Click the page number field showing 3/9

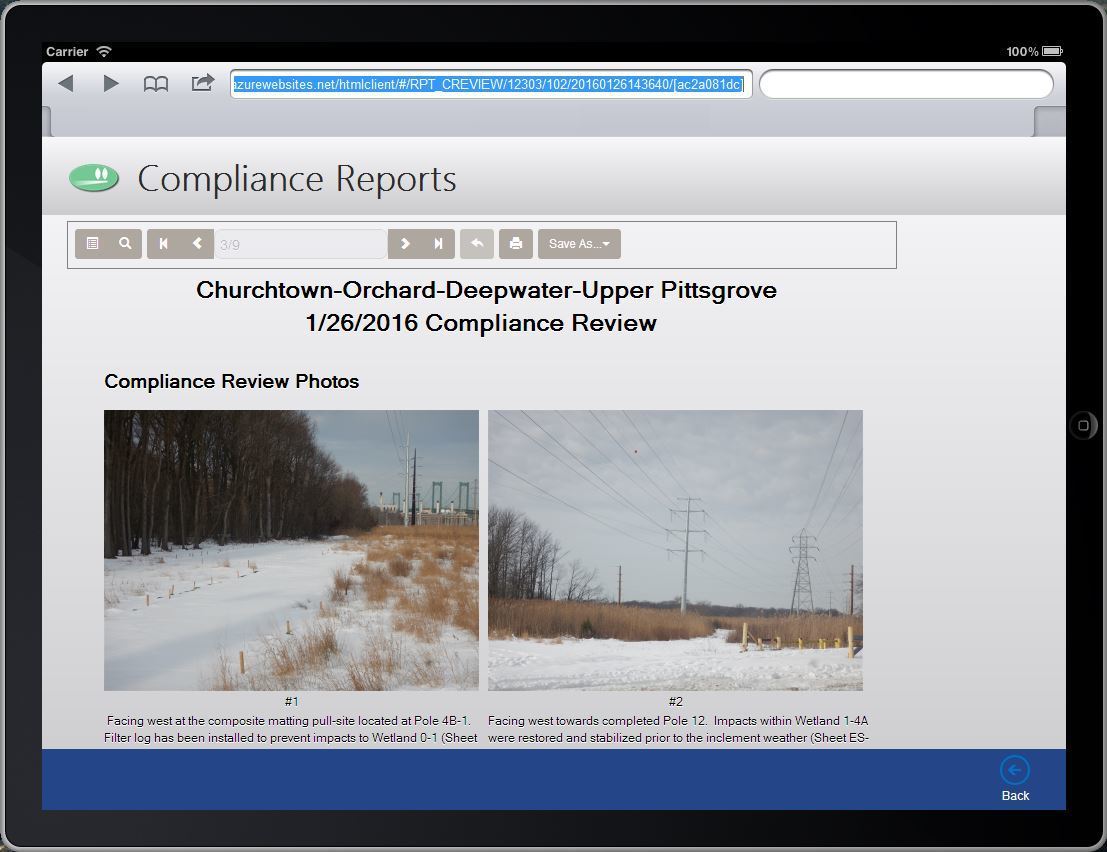tap(300, 244)
